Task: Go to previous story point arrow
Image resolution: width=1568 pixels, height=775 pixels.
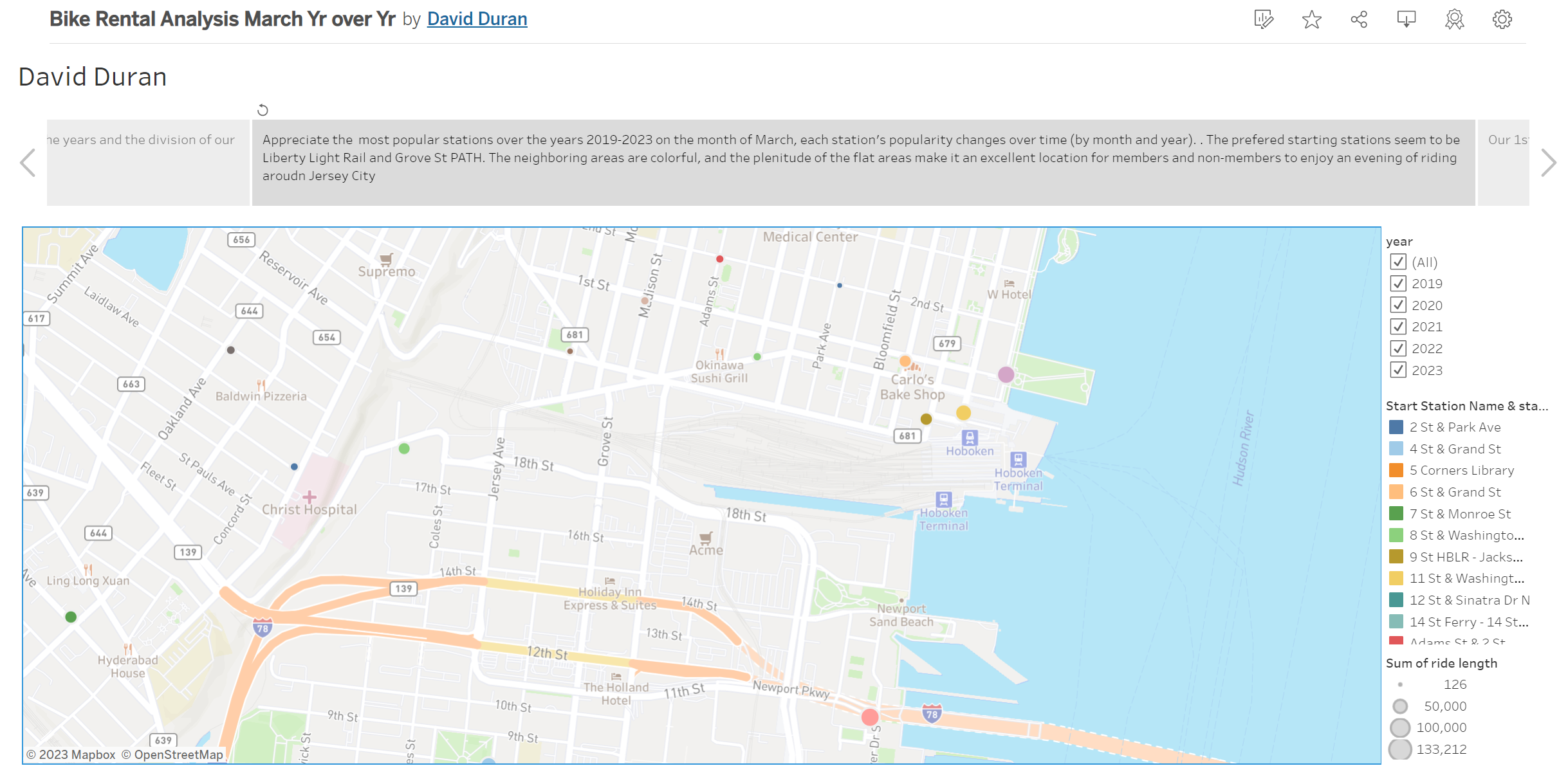Action: (28, 163)
